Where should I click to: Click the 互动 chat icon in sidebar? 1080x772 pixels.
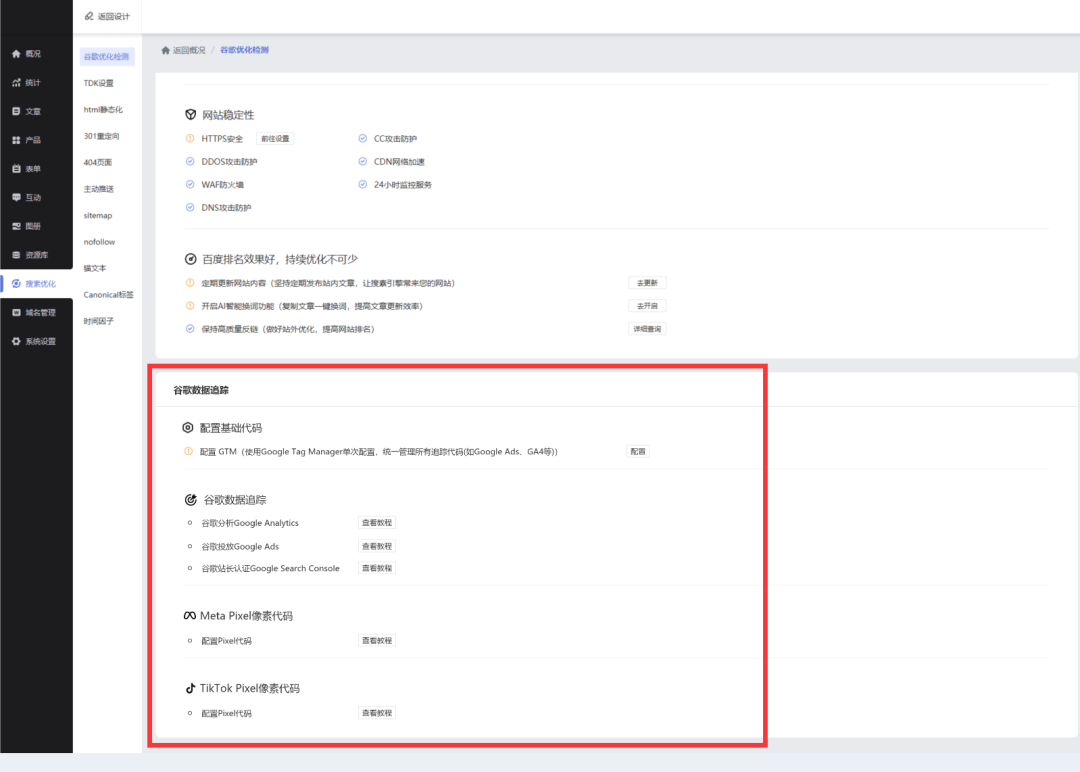16,197
